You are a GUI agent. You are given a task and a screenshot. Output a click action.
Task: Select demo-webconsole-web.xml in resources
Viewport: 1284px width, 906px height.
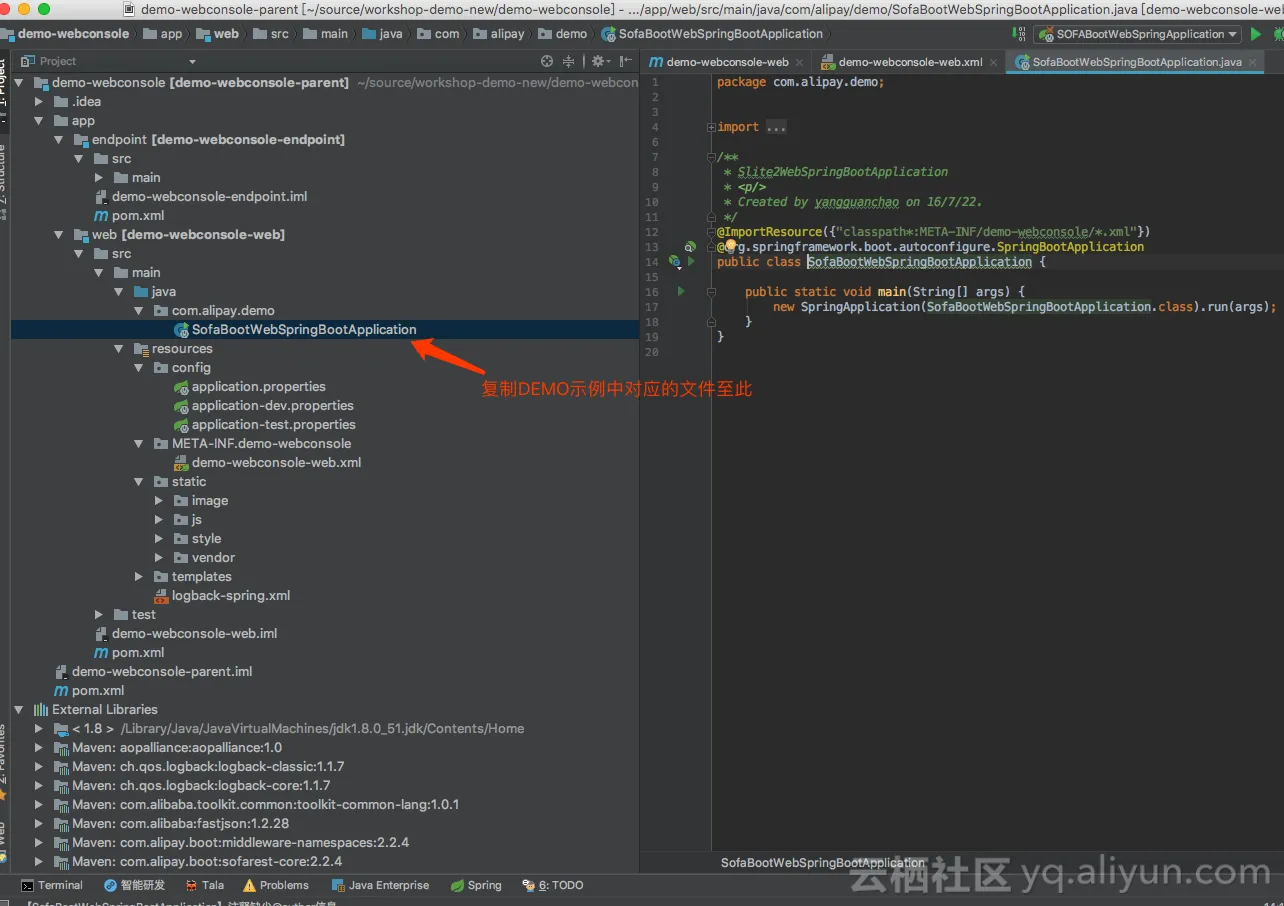coord(267,462)
